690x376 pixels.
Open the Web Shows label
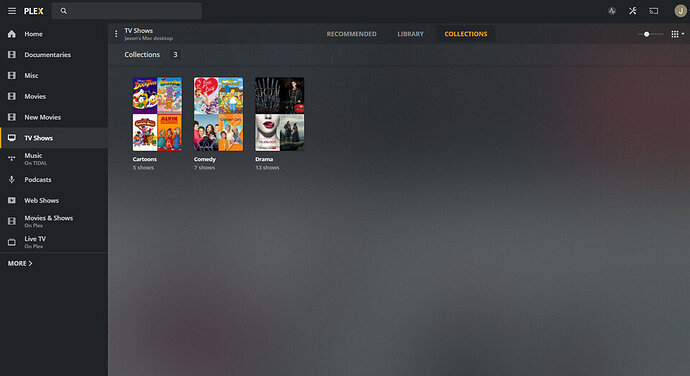point(41,200)
